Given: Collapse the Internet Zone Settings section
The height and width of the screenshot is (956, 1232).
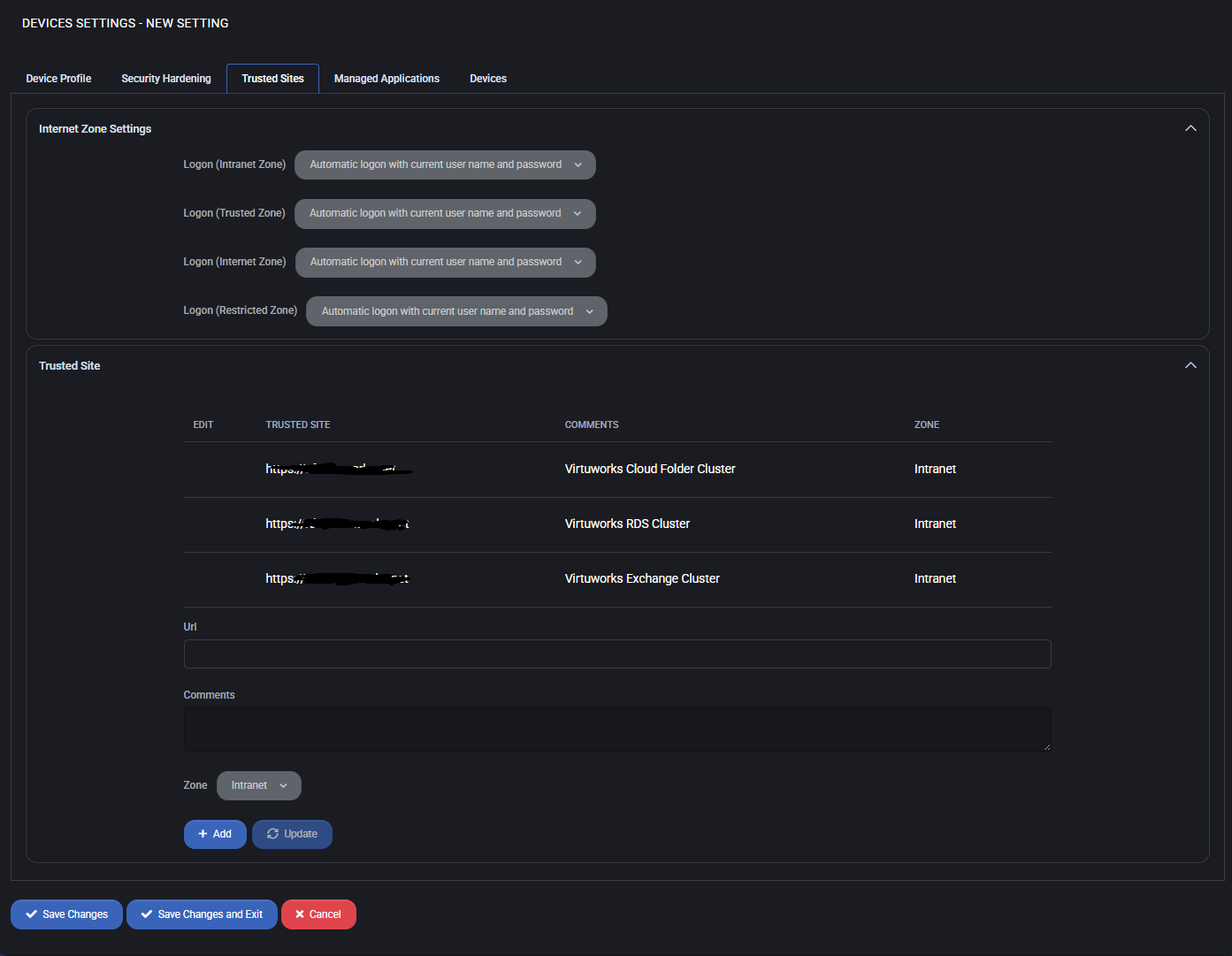Looking at the screenshot, I should point(1190,128).
